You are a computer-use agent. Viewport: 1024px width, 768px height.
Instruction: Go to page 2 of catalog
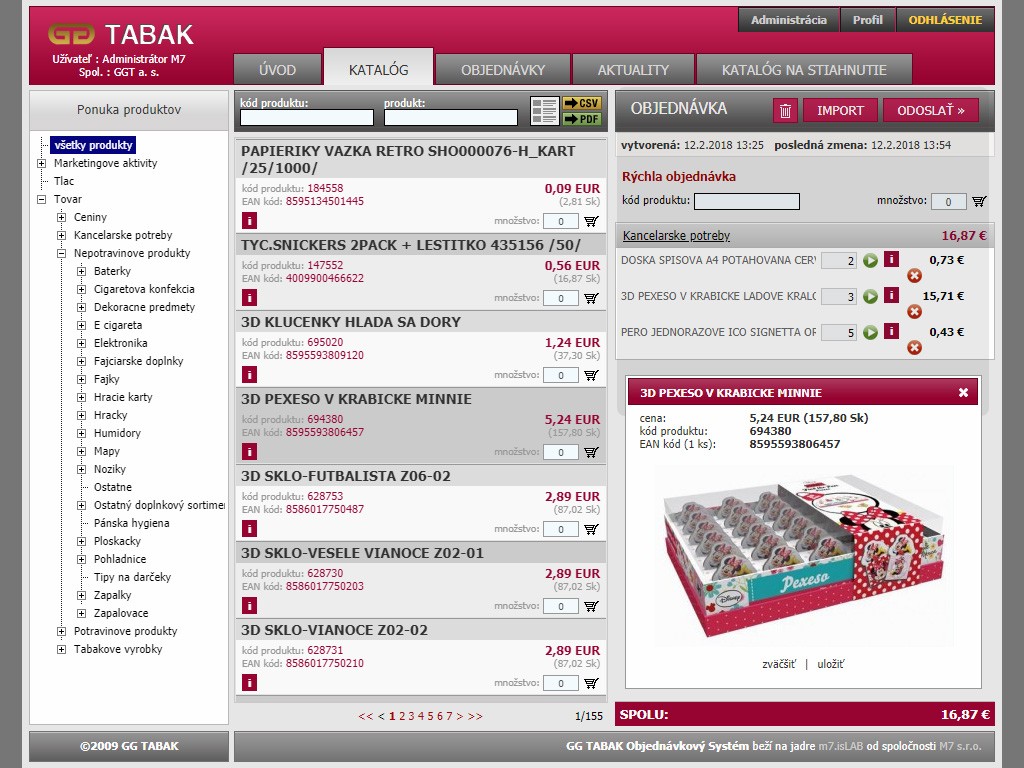pyautogui.click(x=402, y=716)
